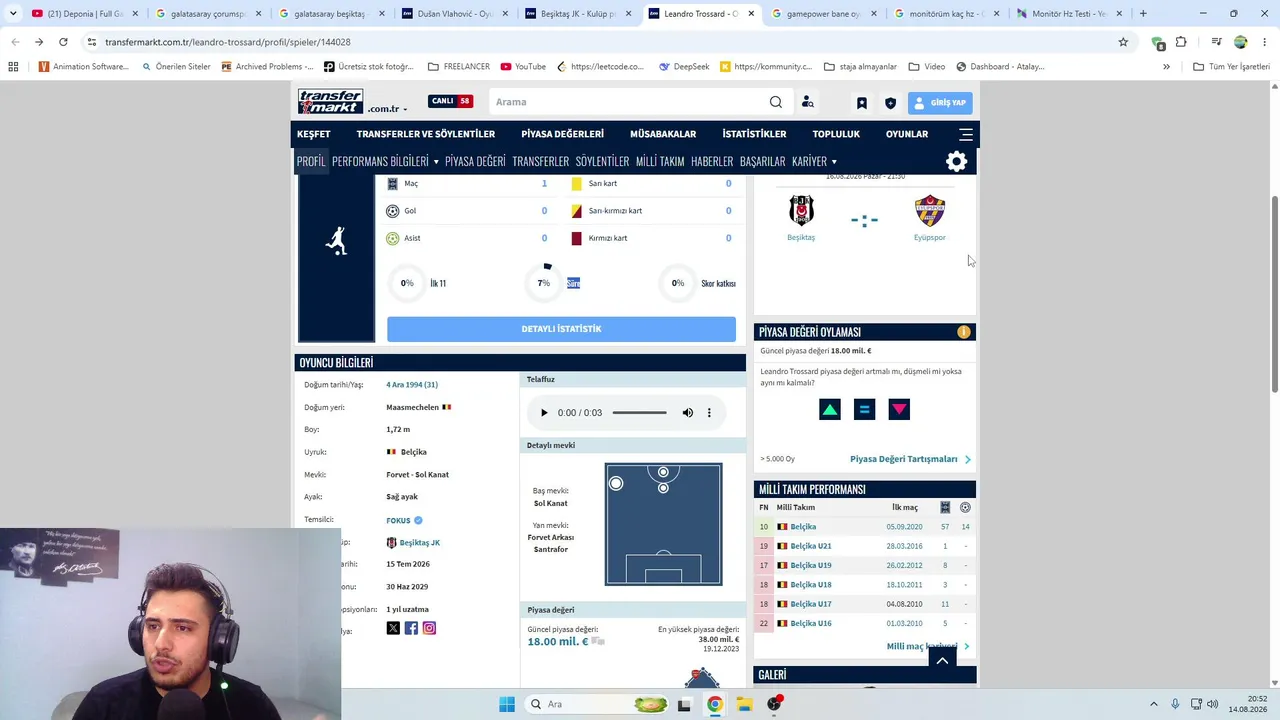Open the X (Twitter) social profile
This screenshot has width=1280, height=720.
393,628
